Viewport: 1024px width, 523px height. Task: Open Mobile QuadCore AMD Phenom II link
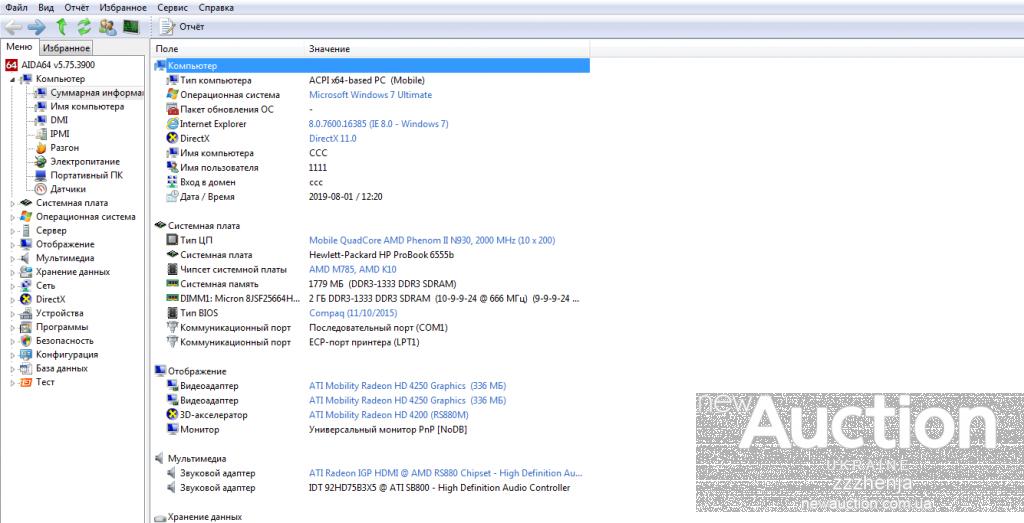tap(432, 240)
